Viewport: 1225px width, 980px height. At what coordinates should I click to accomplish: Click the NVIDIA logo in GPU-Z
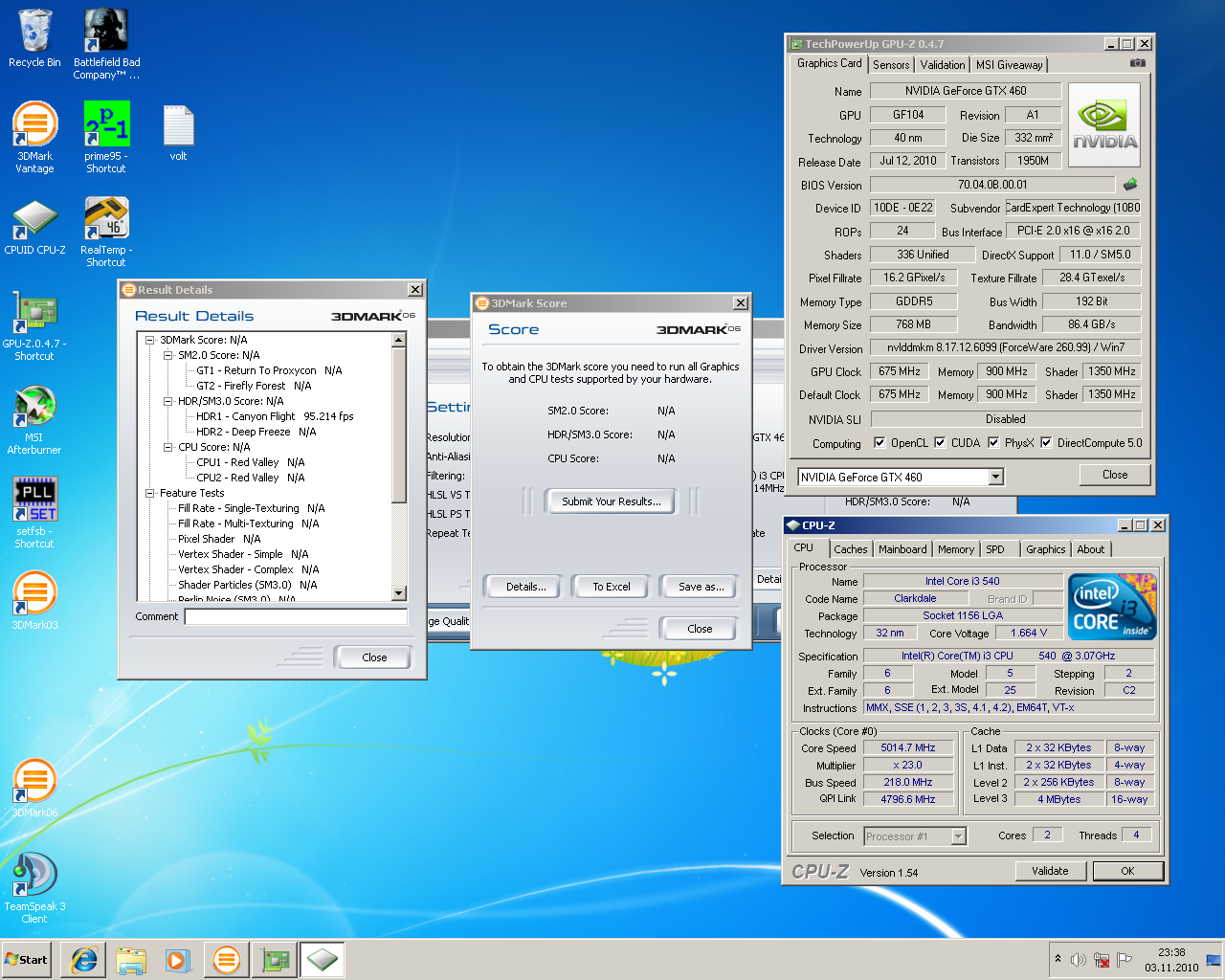click(x=1104, y=125)
